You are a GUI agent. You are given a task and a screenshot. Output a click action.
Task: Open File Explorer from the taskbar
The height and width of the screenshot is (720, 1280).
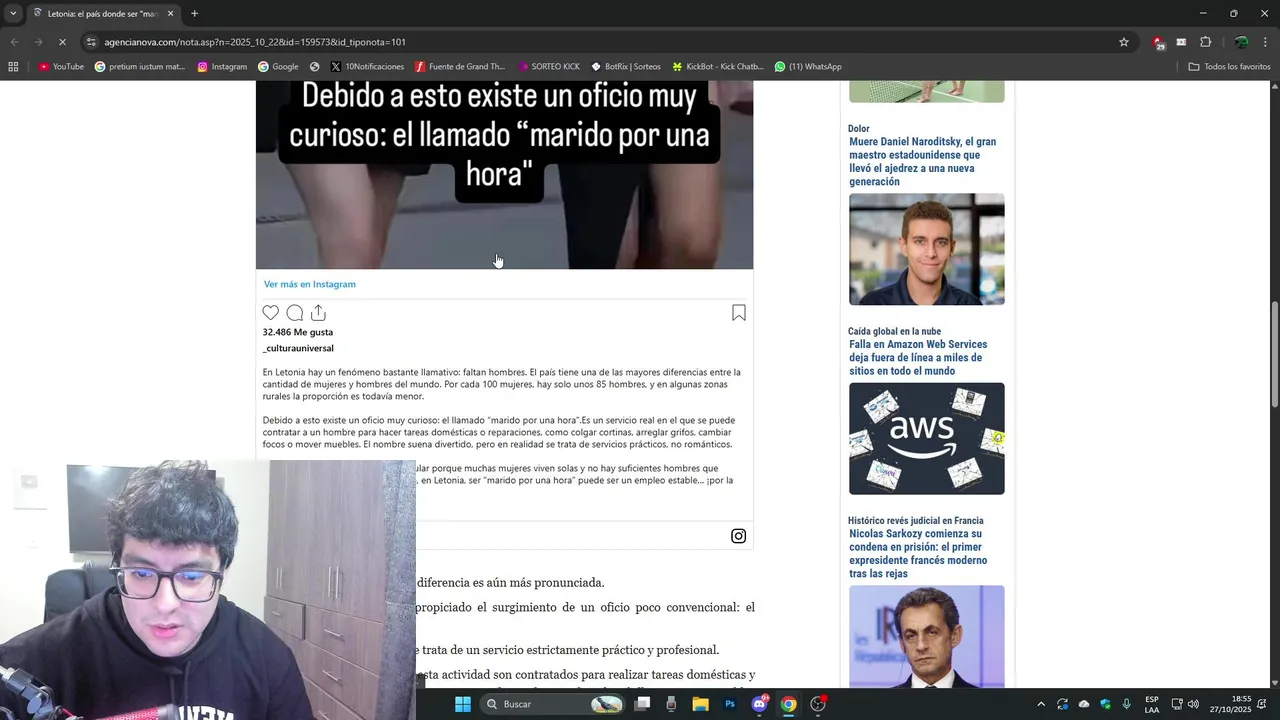(x=701, y=704)
